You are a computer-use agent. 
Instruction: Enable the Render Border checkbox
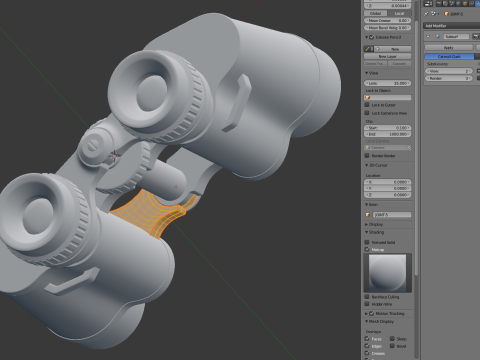click(x=367, y=156)
